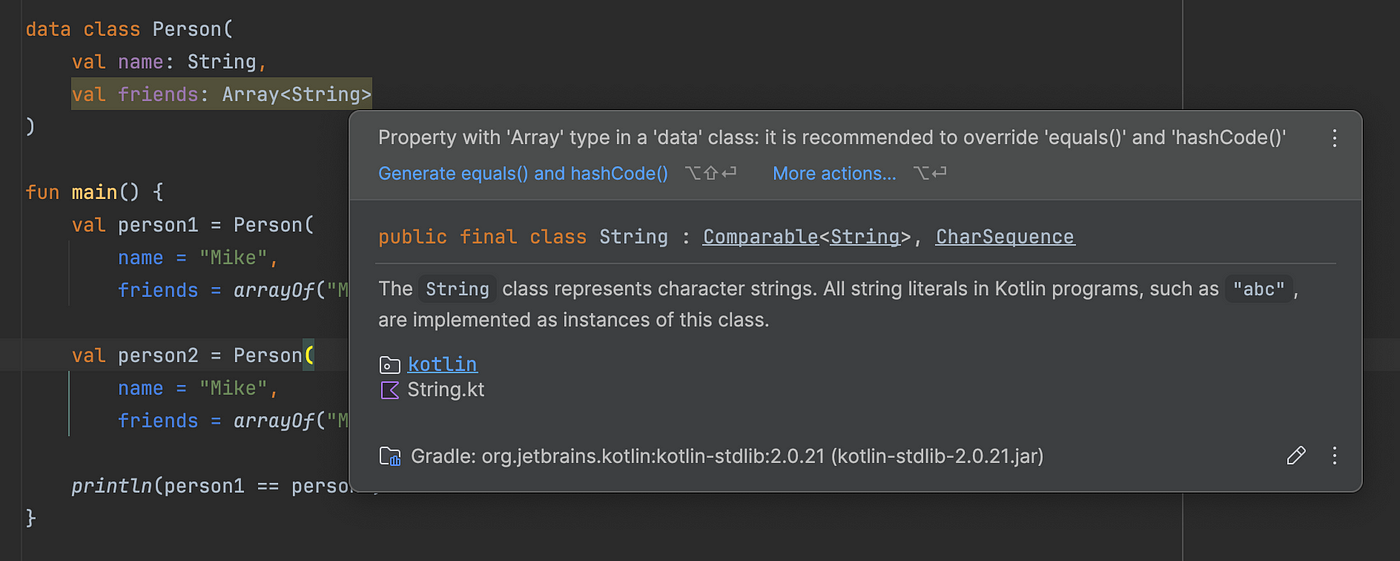This screenshot has width=1400, height=561.
Task: Open the kotlin package link
Action: (442, 364)
